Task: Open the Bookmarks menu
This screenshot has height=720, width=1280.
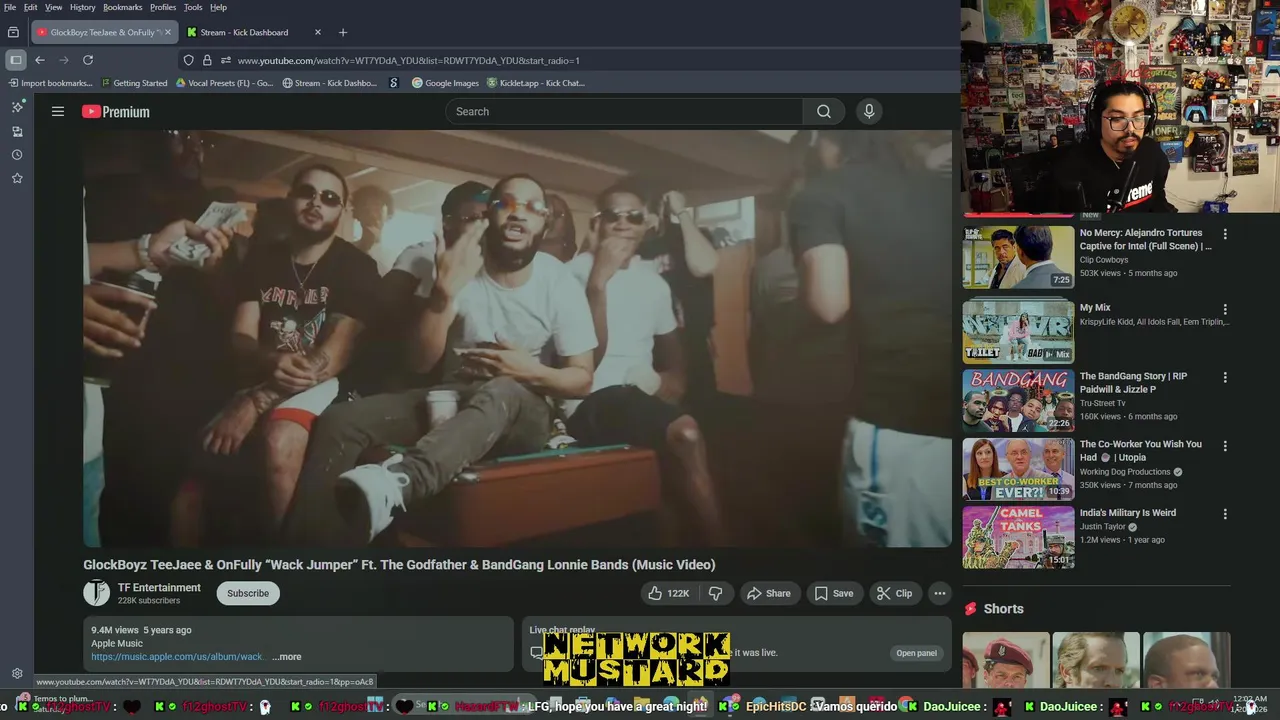Action: (123, 7)
